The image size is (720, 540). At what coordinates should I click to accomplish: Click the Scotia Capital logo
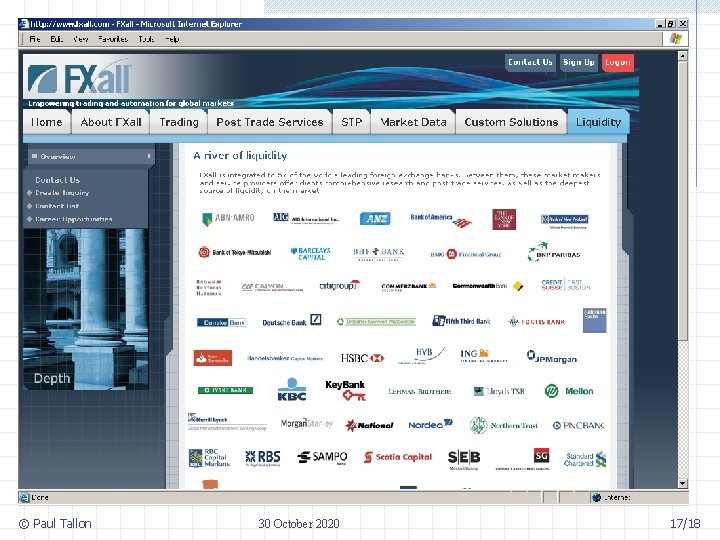pyautogui.click(x=398, y=457)
